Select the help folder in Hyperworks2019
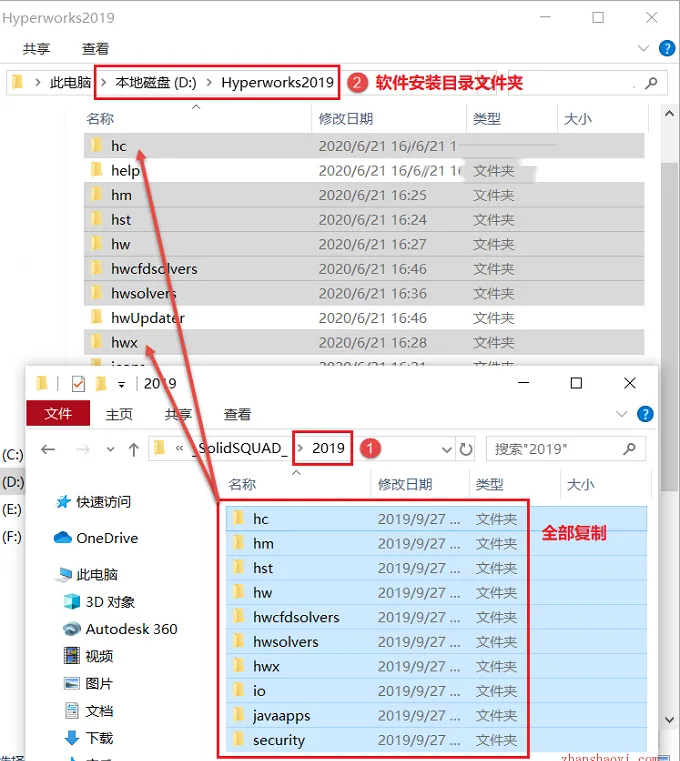Screen dimensions: 680x761 pos(364,170)
